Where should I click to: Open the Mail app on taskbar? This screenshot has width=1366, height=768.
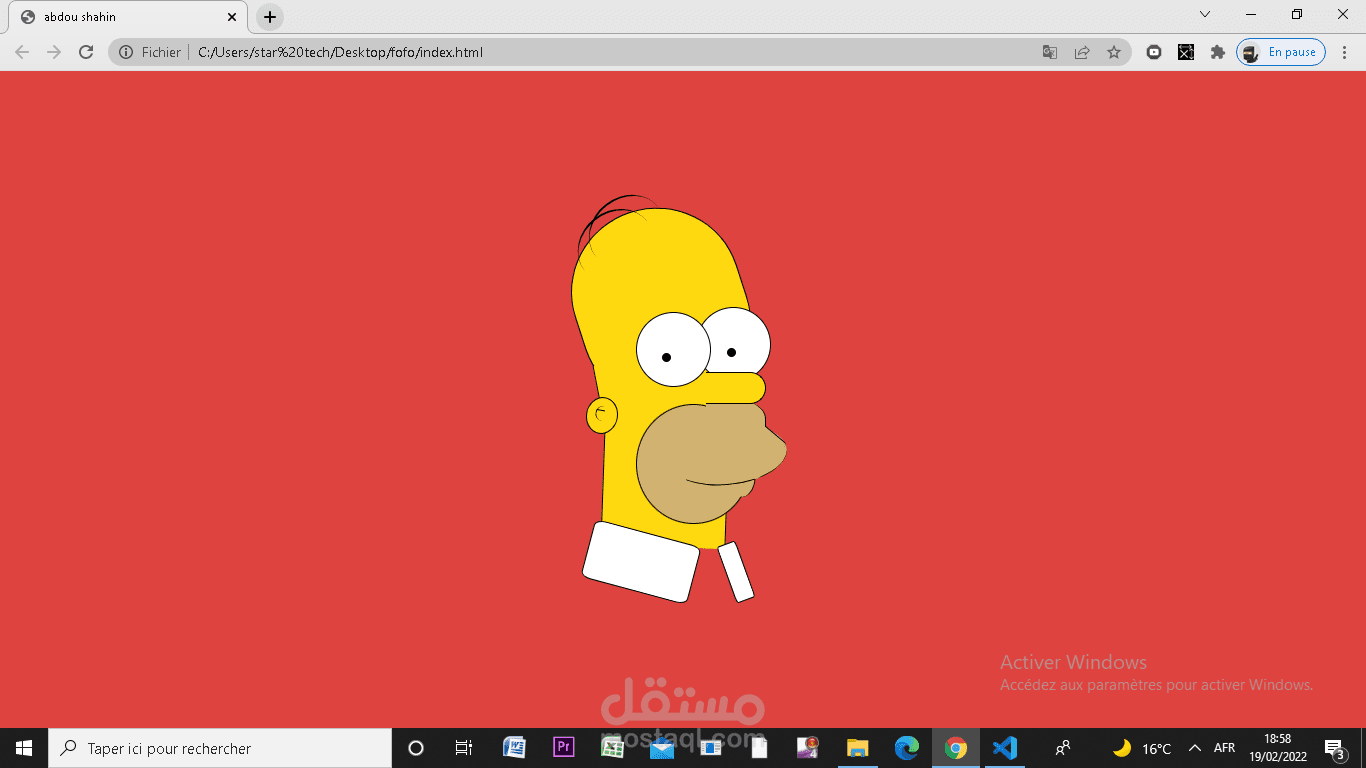pos(661,748)
